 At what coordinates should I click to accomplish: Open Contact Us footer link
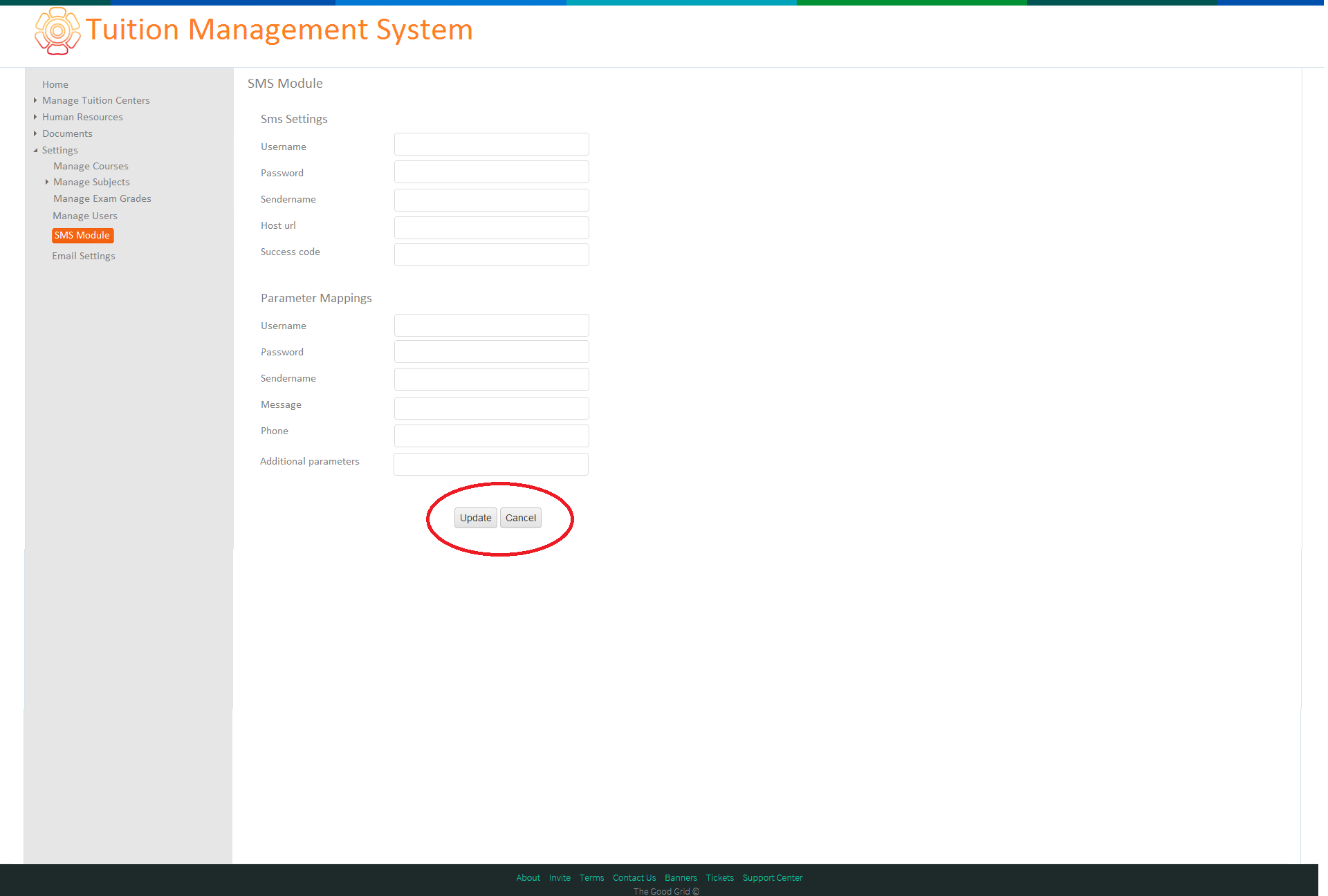coord(634,878)
